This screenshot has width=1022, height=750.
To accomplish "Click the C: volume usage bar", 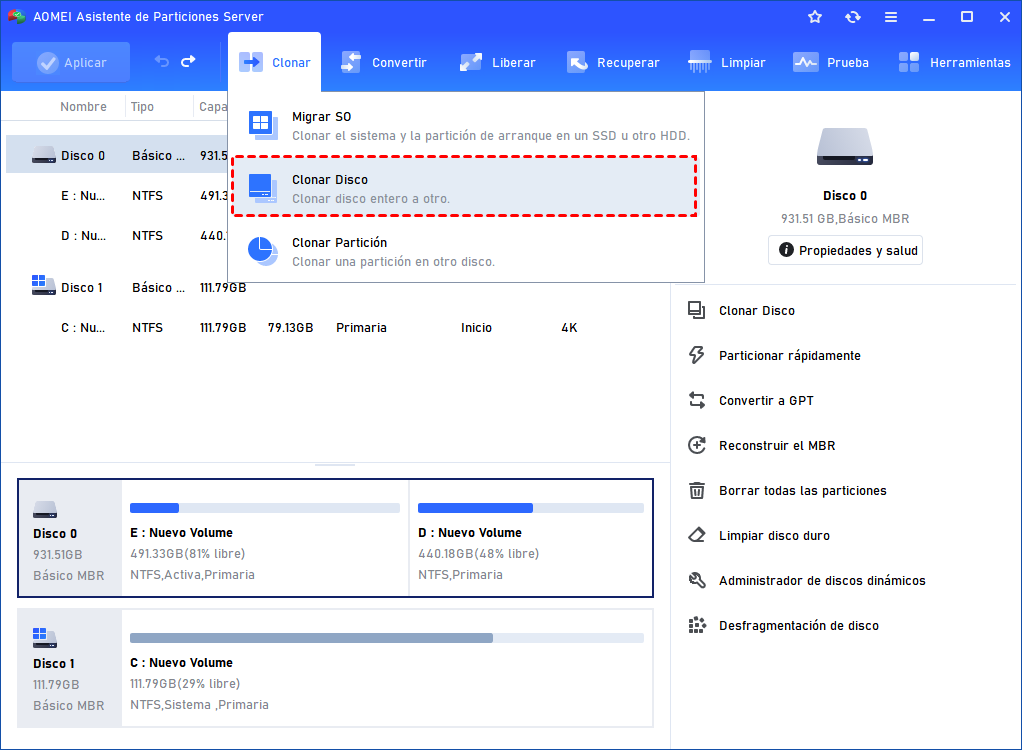I will (387, 638).
